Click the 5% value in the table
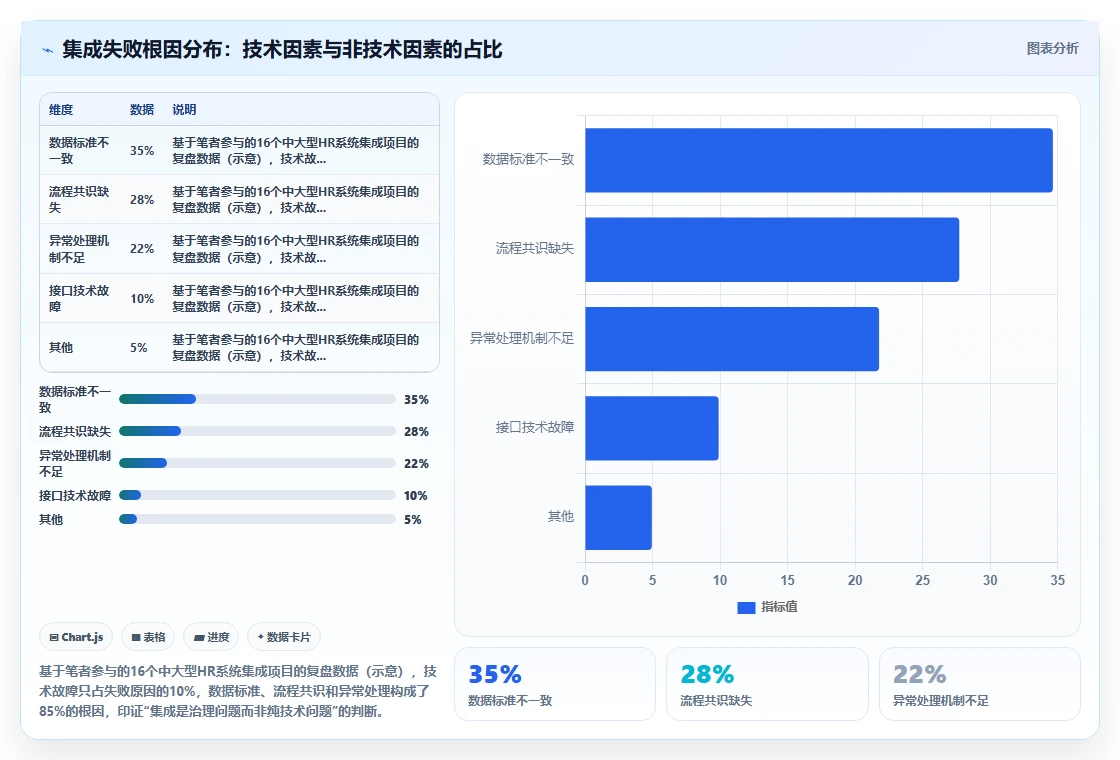Screen dimensions: 1120x760 click(139, 348)
